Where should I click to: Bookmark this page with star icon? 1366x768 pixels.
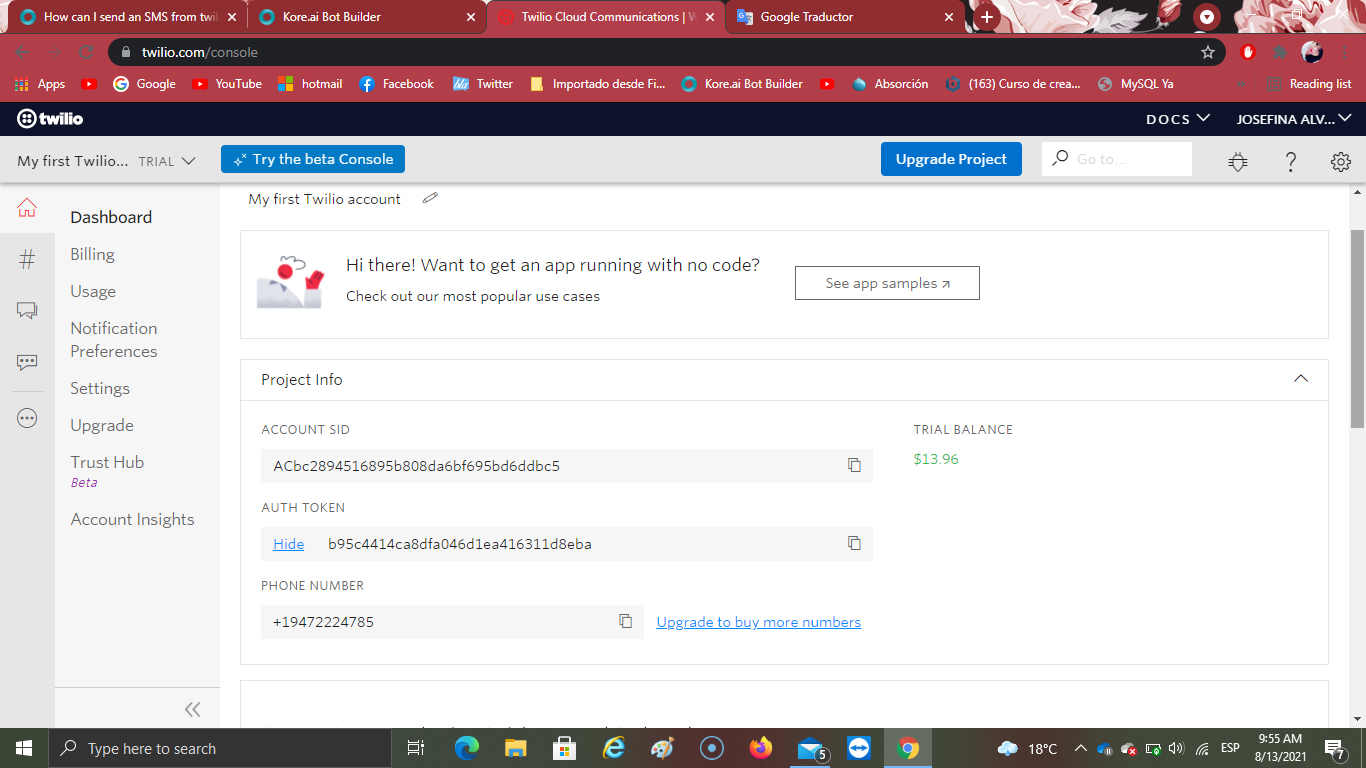1208,52
